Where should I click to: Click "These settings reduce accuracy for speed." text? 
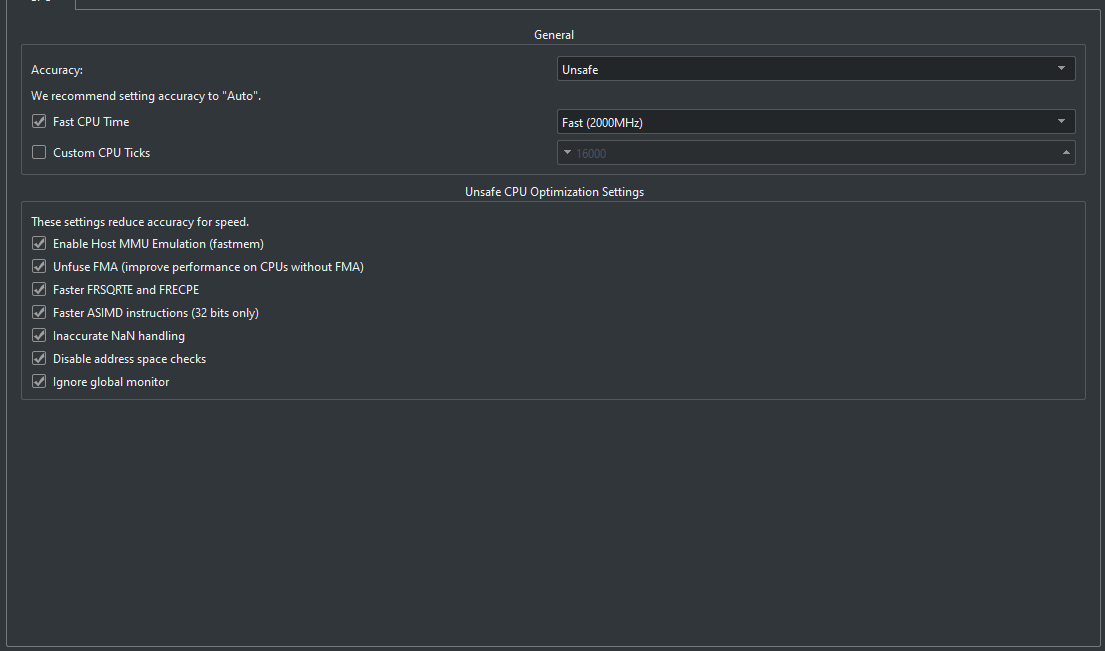[140, 222]
